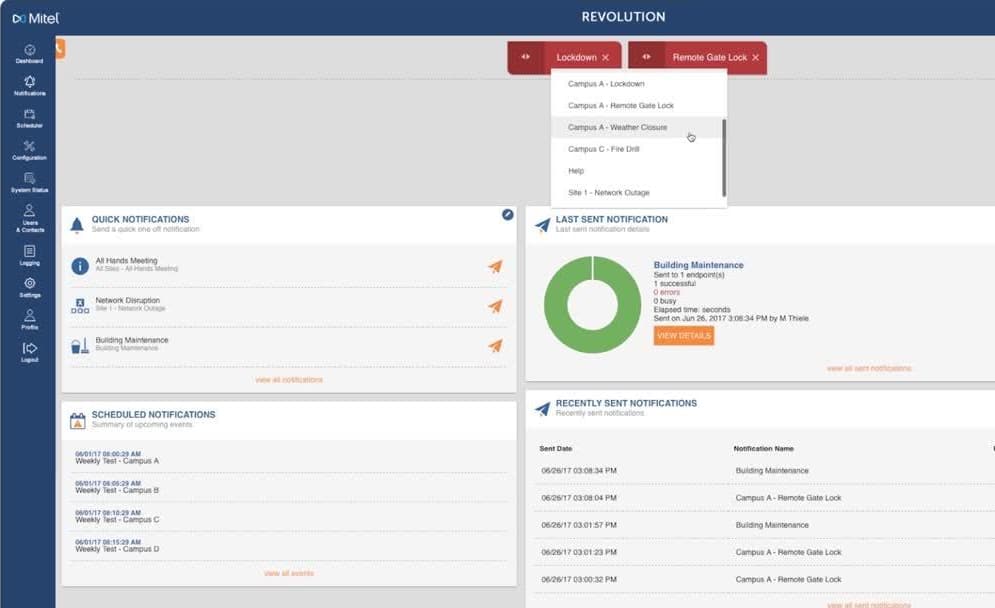
Task: Choose Campus A - Lockdown from dropdown
Action: (x=637, y=84)
